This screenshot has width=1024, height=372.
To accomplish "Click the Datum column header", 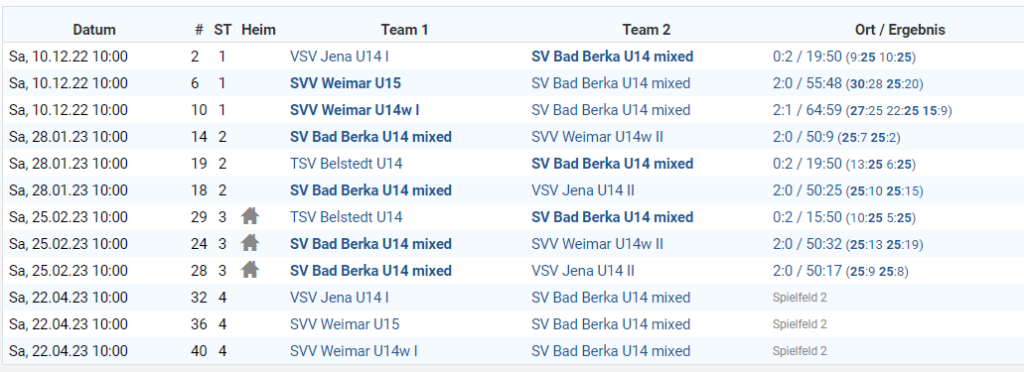I will pyautogui.click(x=94, y=30).
